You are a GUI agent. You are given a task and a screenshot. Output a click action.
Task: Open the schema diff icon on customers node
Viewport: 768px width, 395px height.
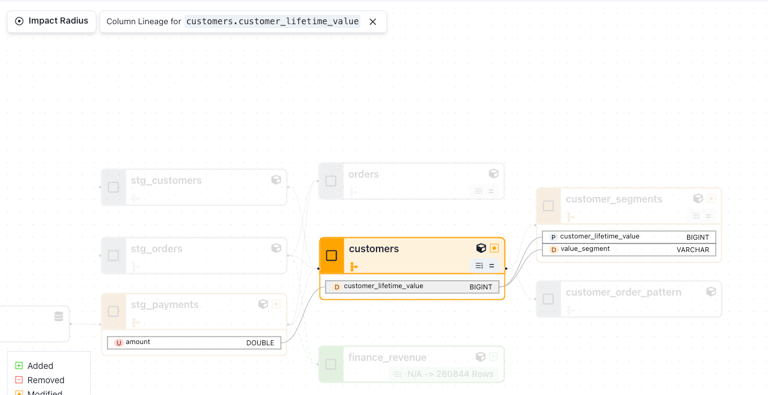[x=479, y=266]
